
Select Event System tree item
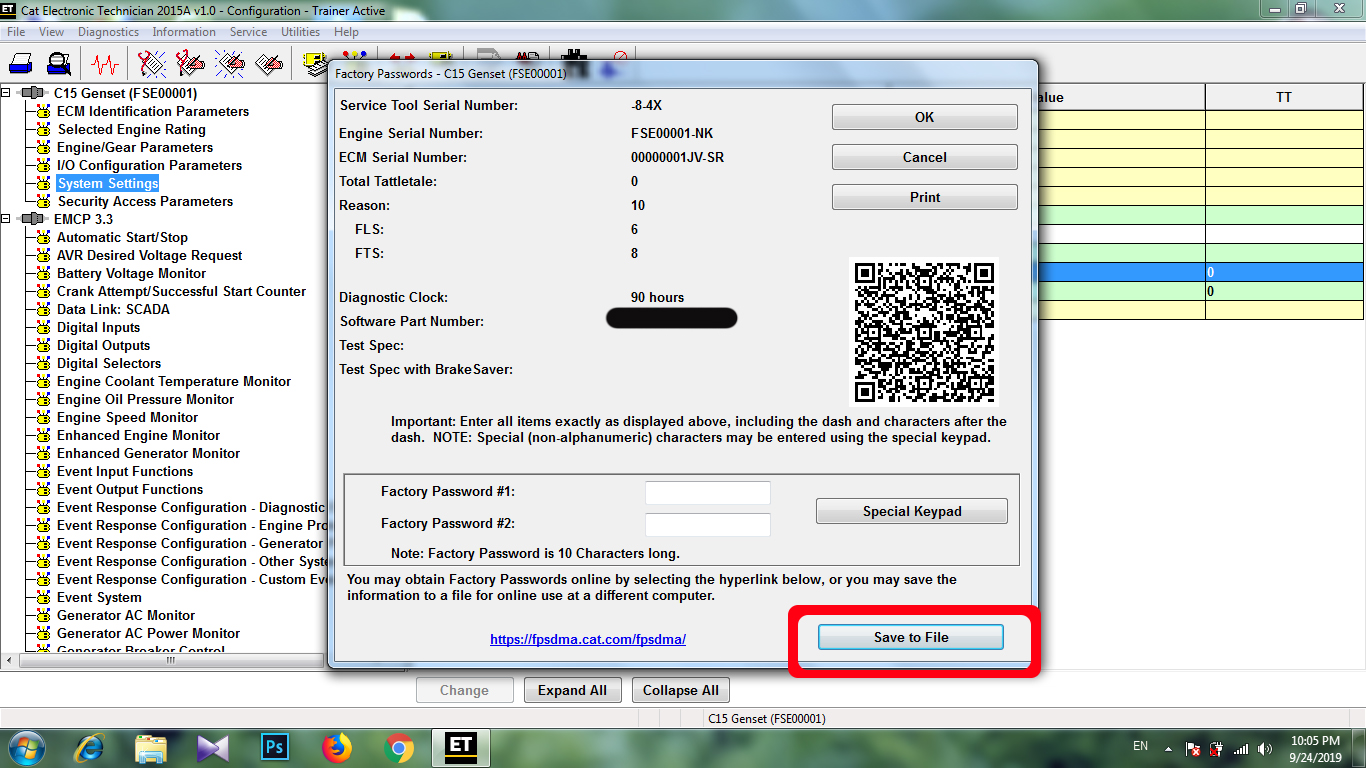point(99,597)
